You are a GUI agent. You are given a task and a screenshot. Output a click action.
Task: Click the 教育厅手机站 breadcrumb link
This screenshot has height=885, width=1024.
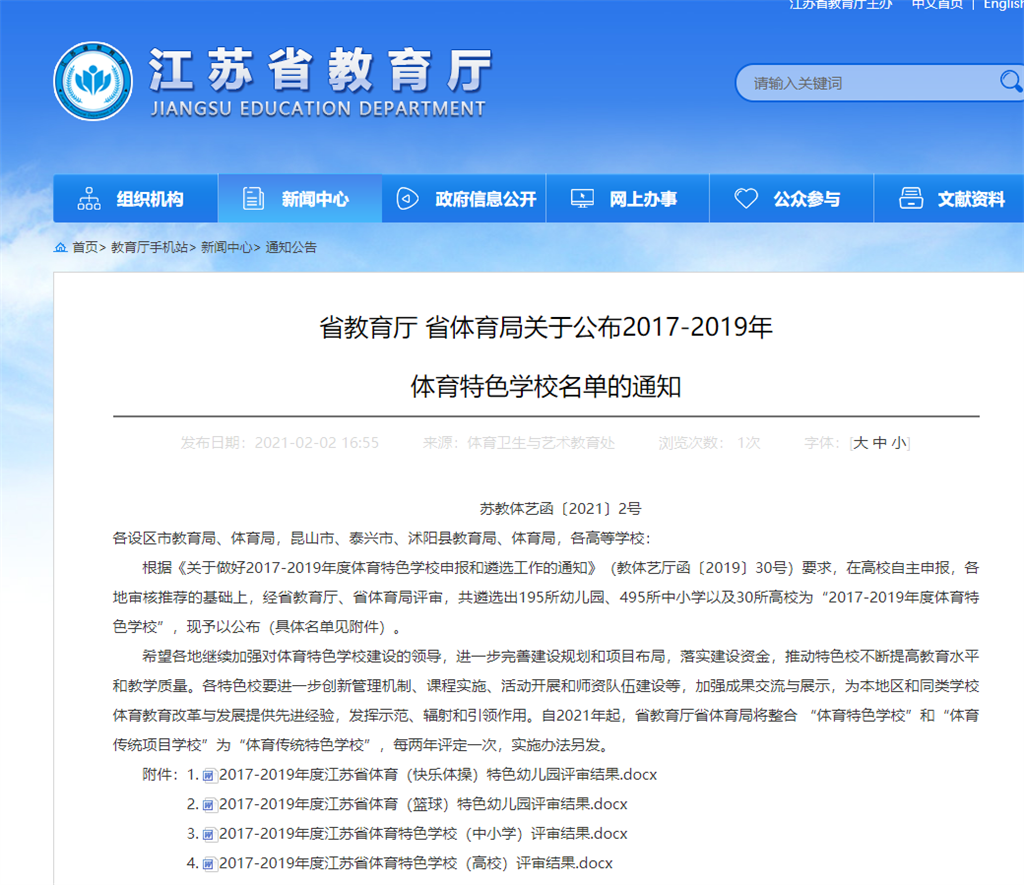pos(150,248)
